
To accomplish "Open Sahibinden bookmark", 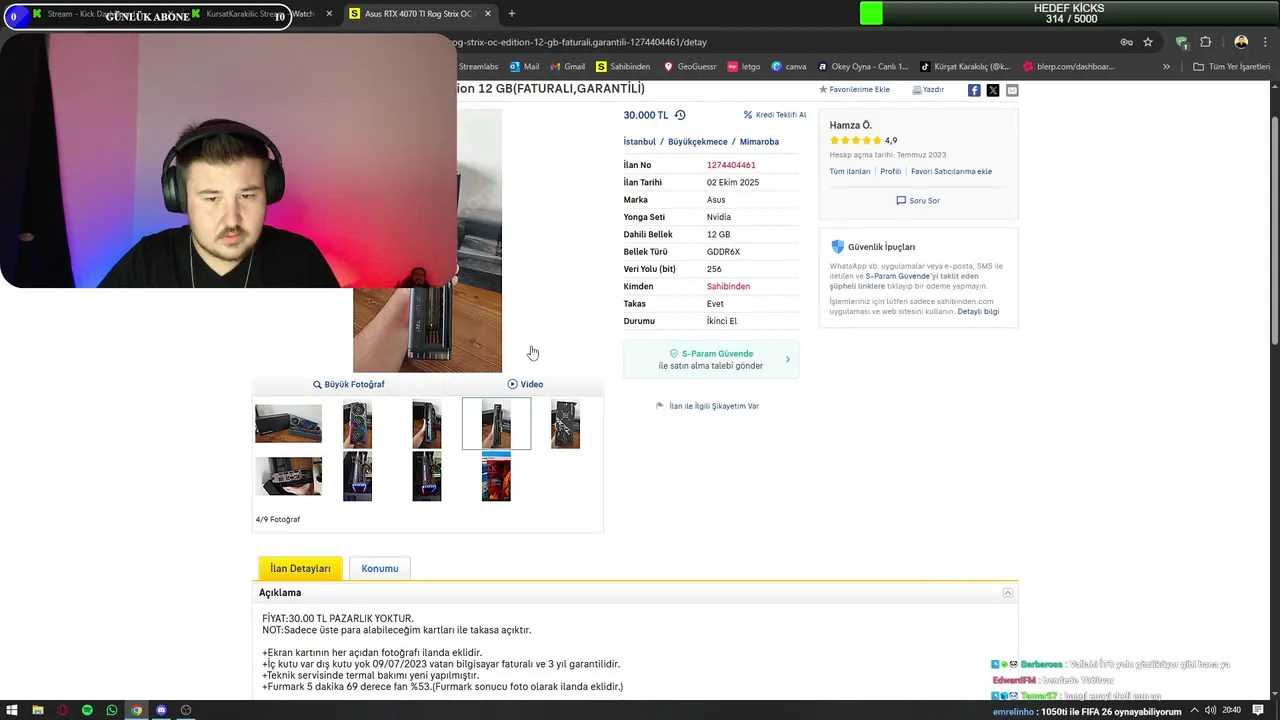I will pyautogui.click(x=623, y=67).
